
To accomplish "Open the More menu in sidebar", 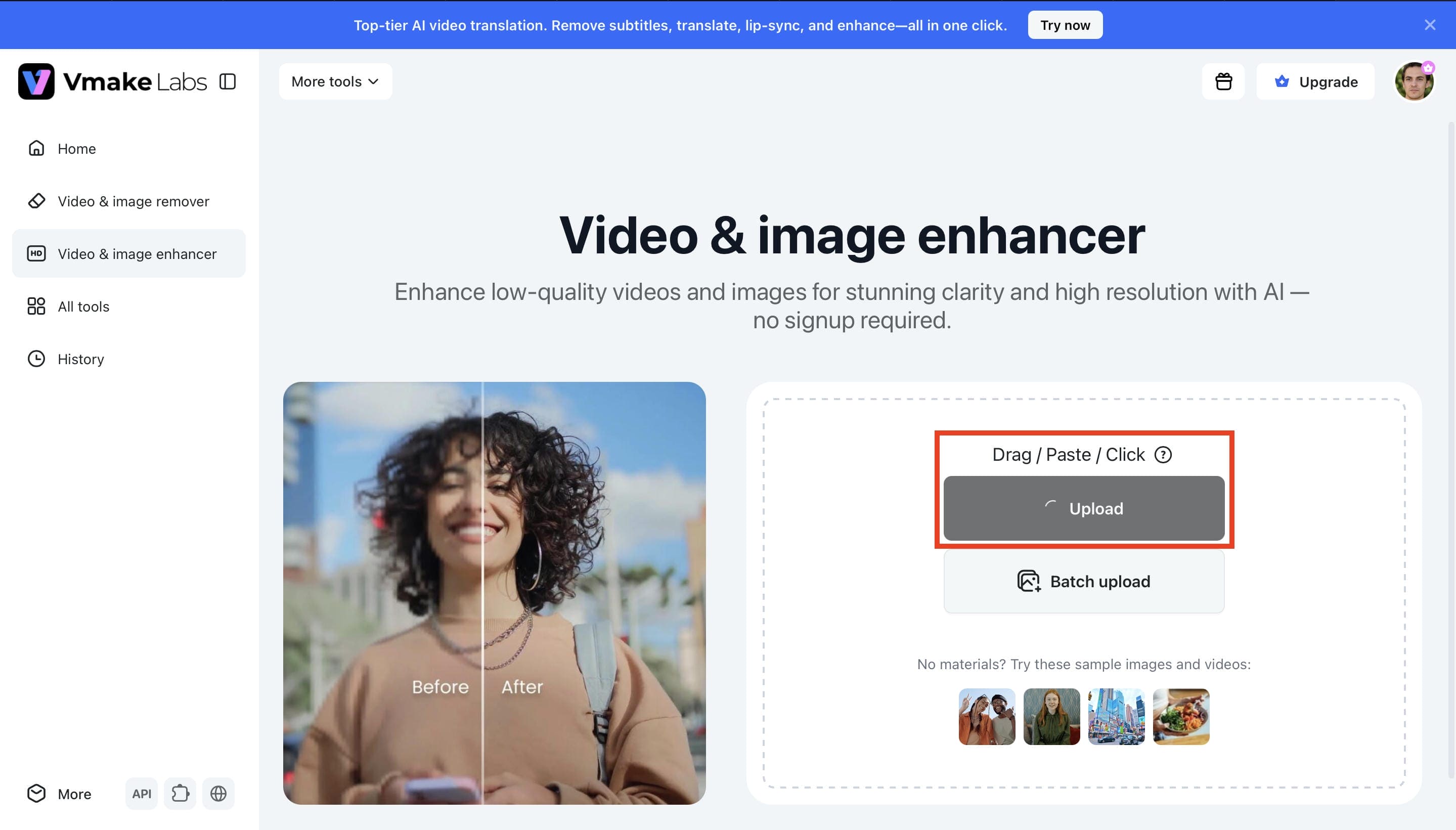I will (59, 794).
